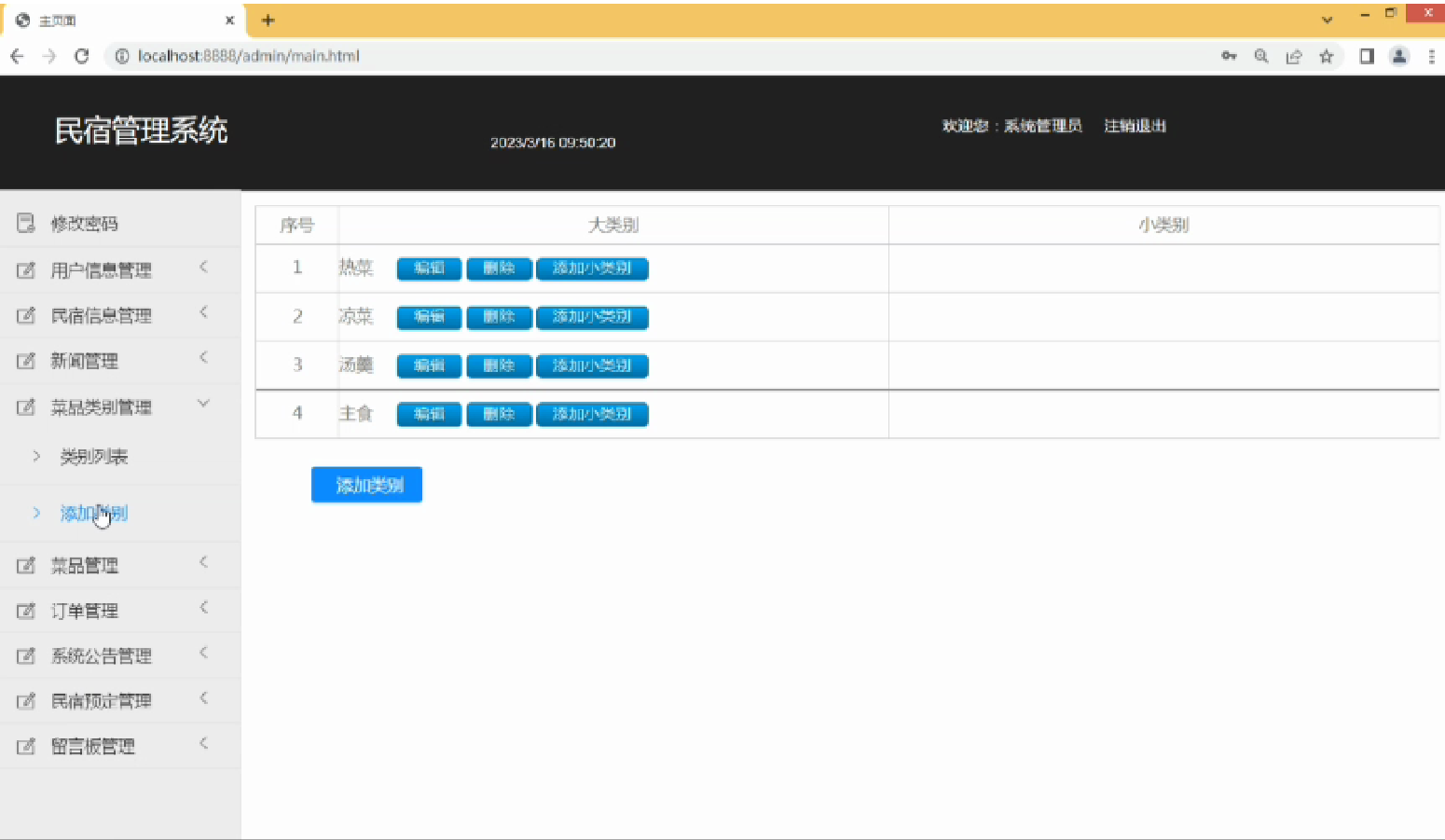This screenshot has width=1445, height=840.
Task: Open the tab search dropdown arrow
Action: coord(1328,20)
